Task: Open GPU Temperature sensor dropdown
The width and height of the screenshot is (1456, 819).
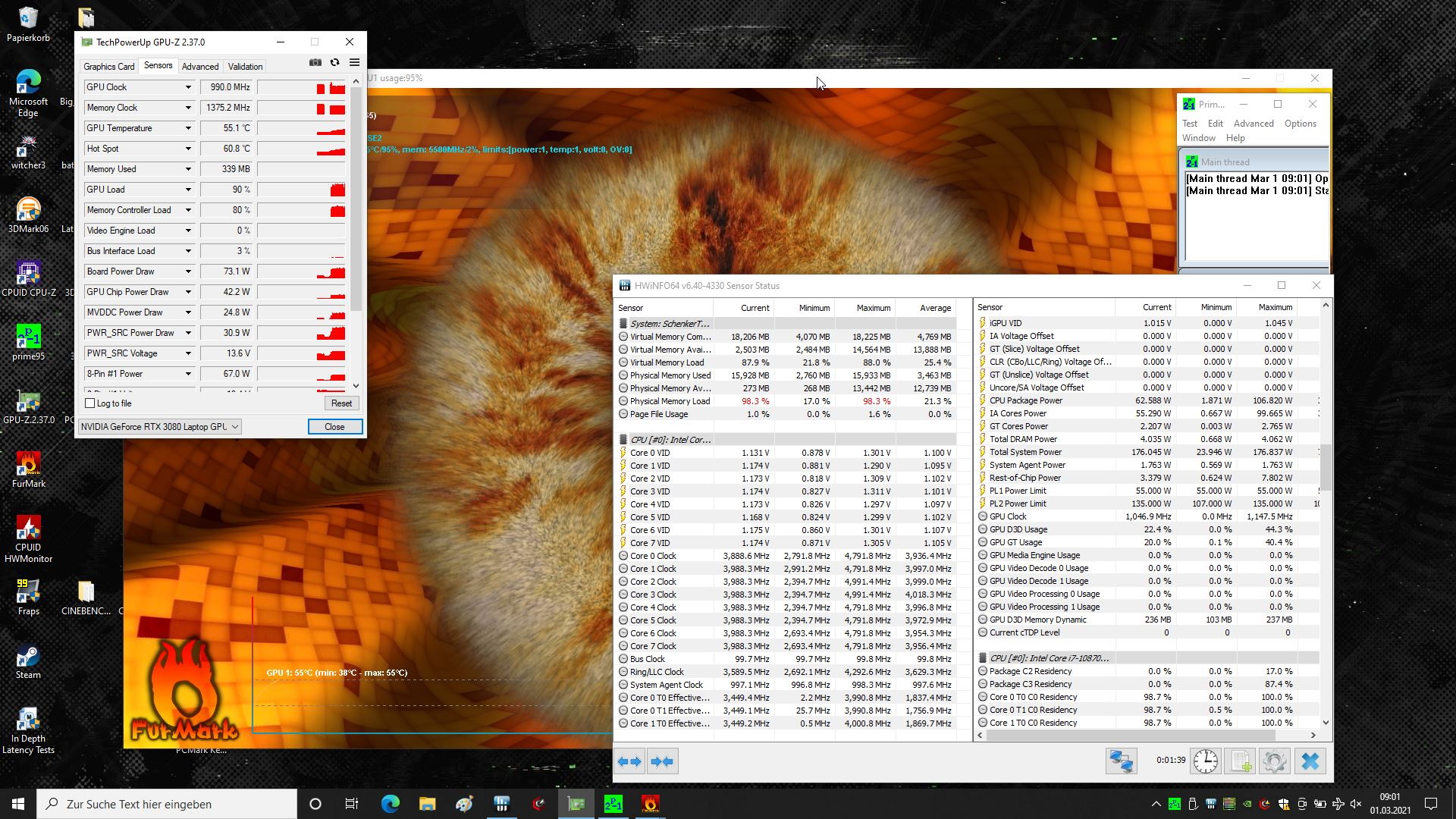Action: 188,128
